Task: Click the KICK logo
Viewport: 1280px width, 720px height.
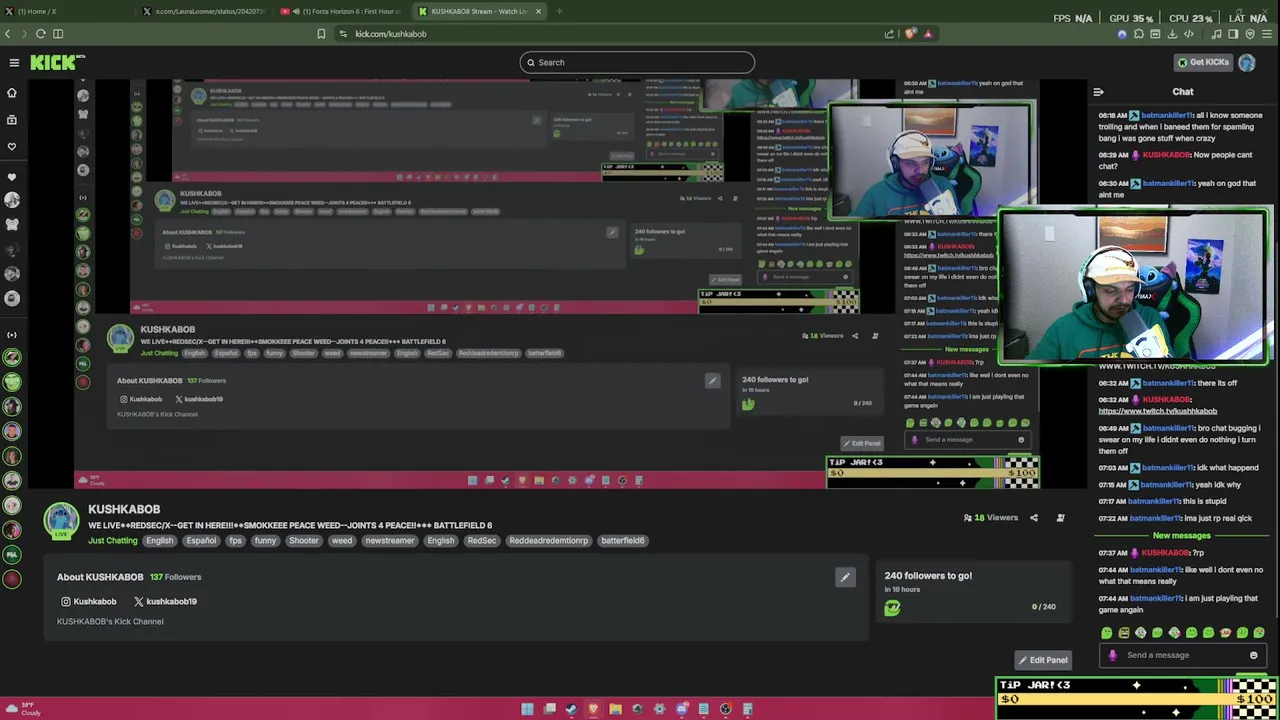Action: coord(56,63)
